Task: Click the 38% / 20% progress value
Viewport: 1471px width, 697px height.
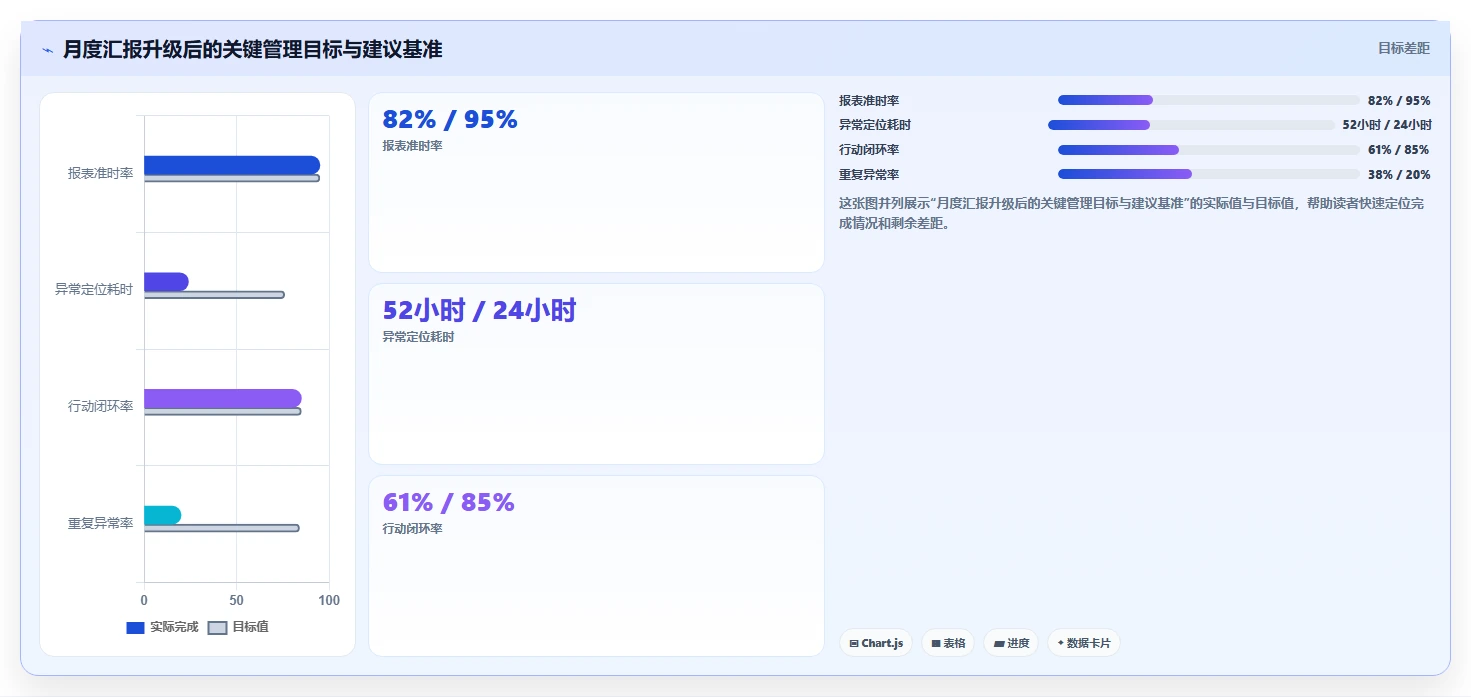Action: click(1399, 175)
